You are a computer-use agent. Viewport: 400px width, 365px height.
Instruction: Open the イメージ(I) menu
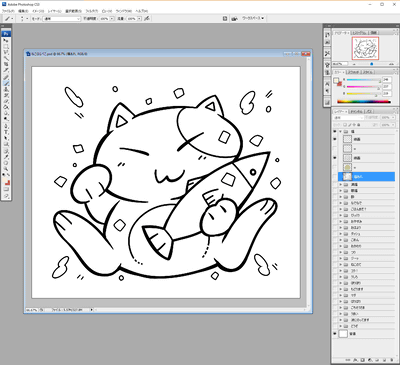pyautogui.click(x=38, y=11)
